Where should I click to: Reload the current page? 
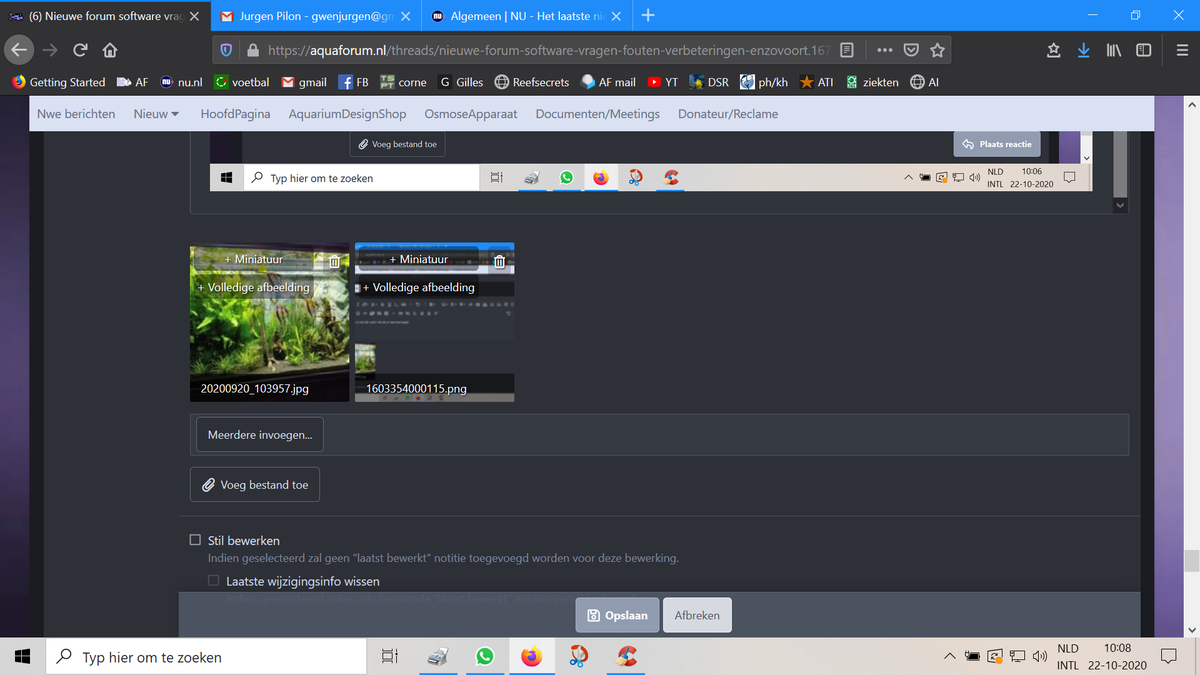point(80,50)
